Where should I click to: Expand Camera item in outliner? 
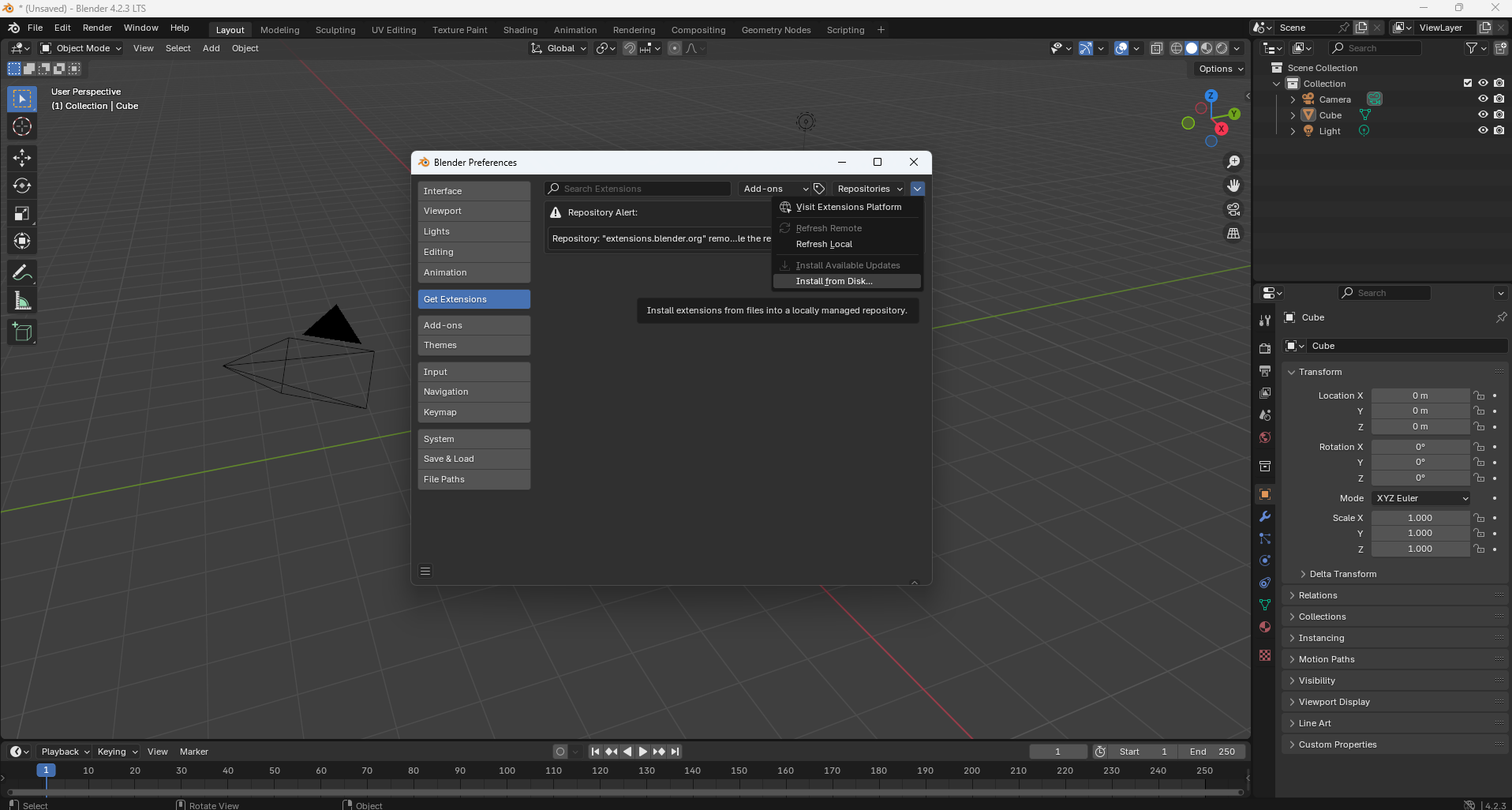pos(1293,99)
